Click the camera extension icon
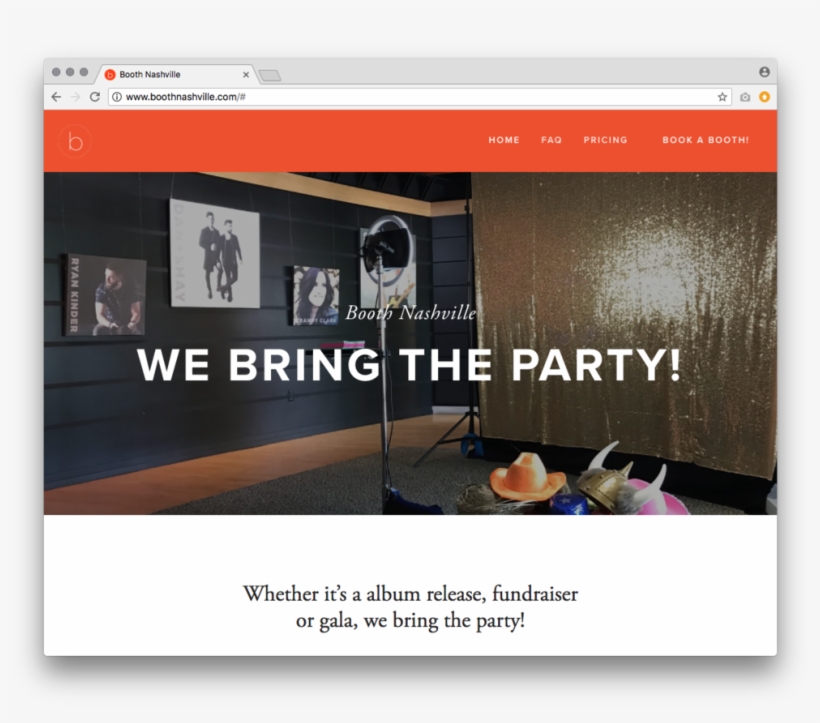This screenshot has width=820, height=723. point(745,97)
